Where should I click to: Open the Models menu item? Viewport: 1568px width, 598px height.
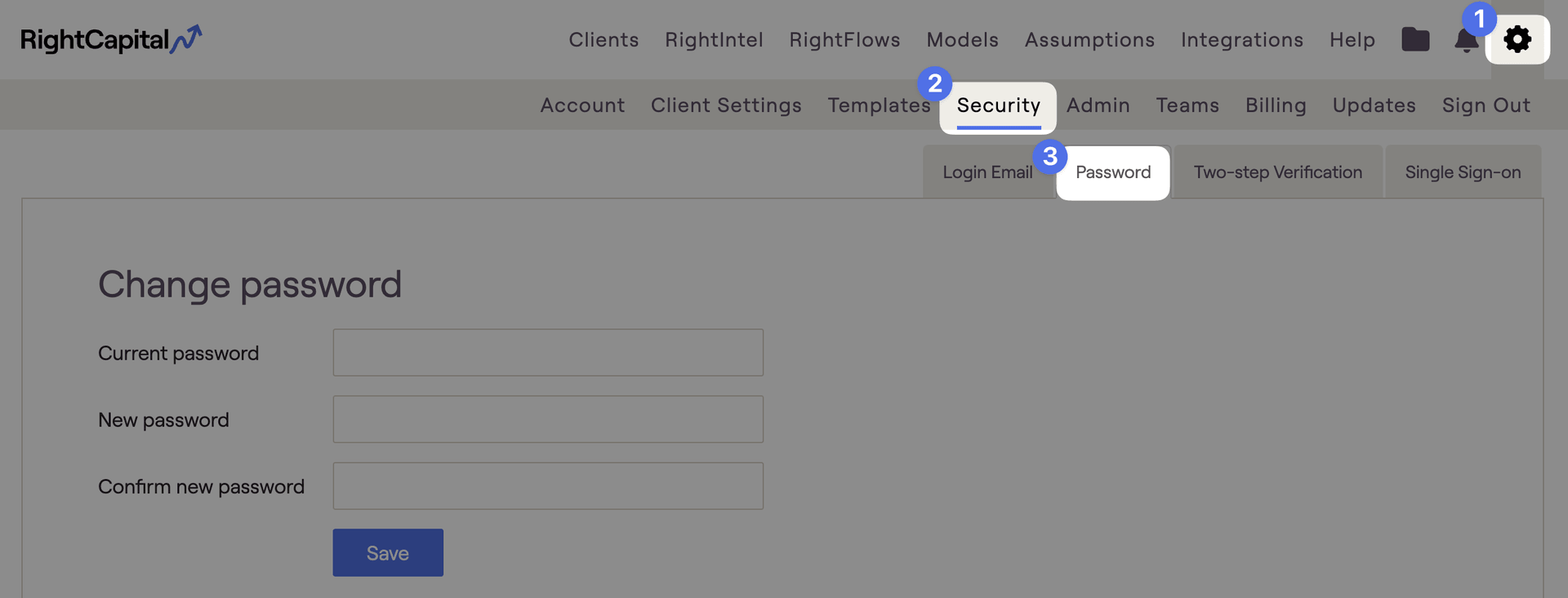coord(962,39)
